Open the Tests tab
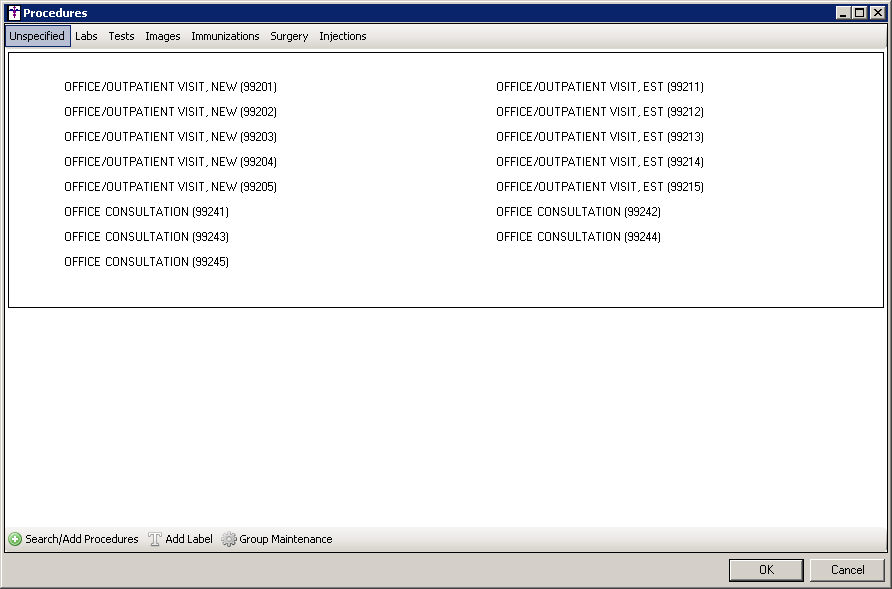Viewport: 892px width, 589px height. [x=121, y=36]
